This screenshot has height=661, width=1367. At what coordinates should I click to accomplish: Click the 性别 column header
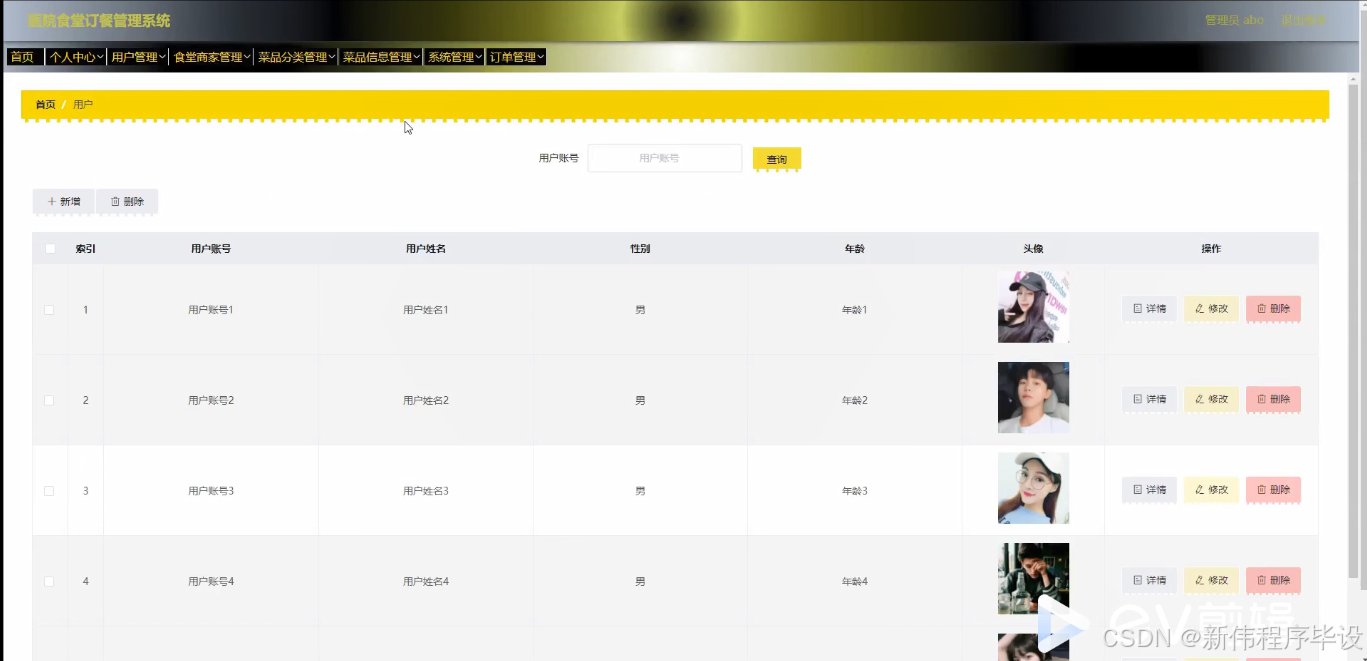640,248
